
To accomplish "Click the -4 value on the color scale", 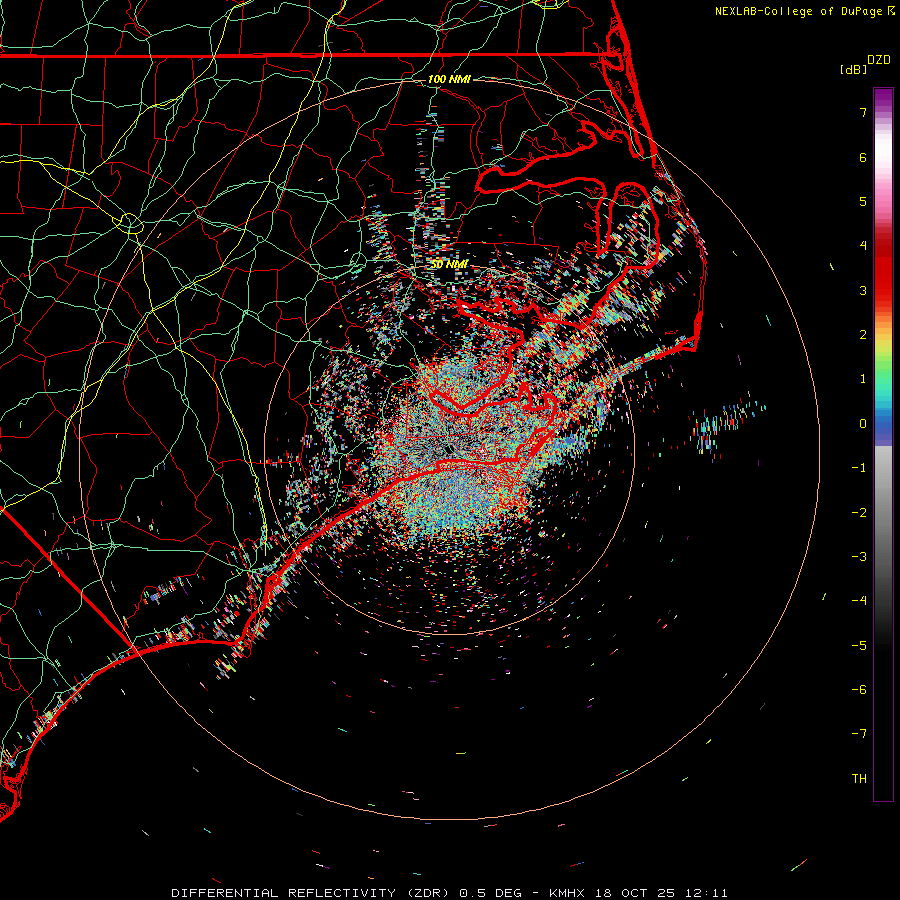I will (x=859, y=601).
